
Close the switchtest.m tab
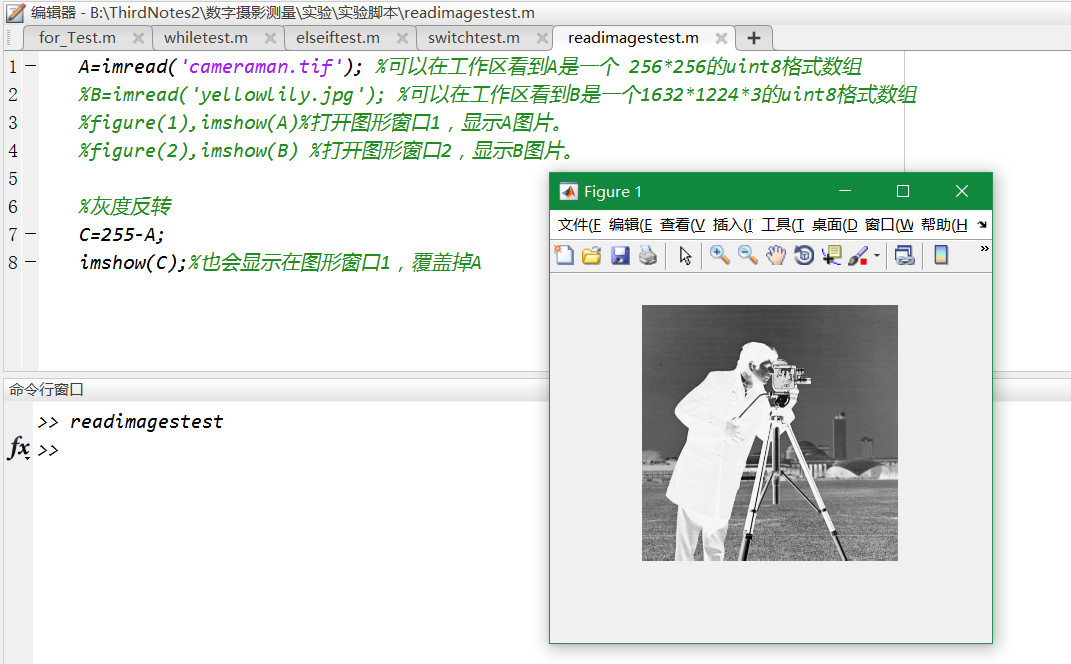[542, 38]
